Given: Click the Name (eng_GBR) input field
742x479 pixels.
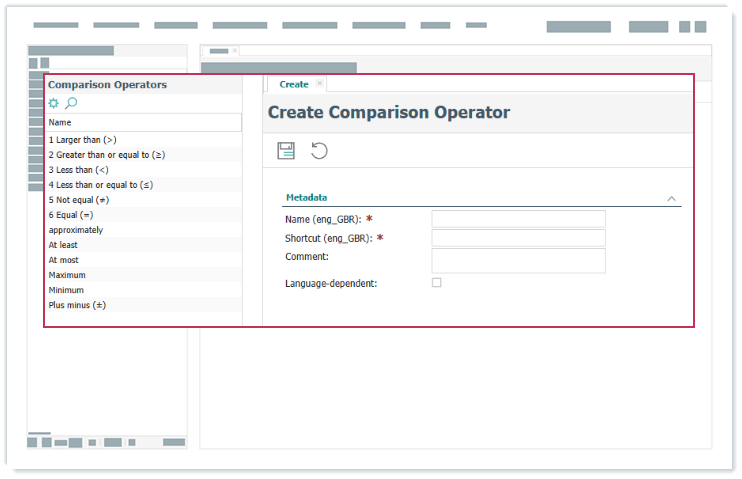Looking at the screenshot, I should (x=518, y=219).
